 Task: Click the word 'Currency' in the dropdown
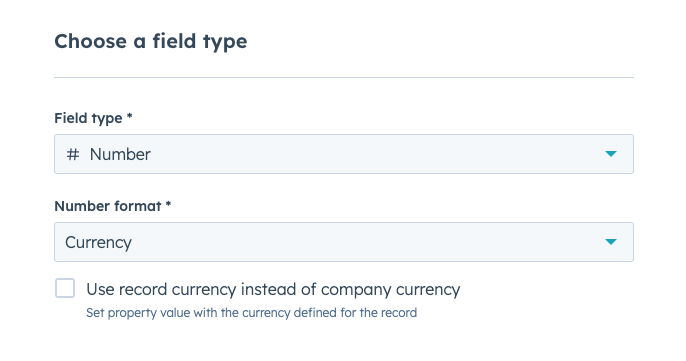point(98,242)
